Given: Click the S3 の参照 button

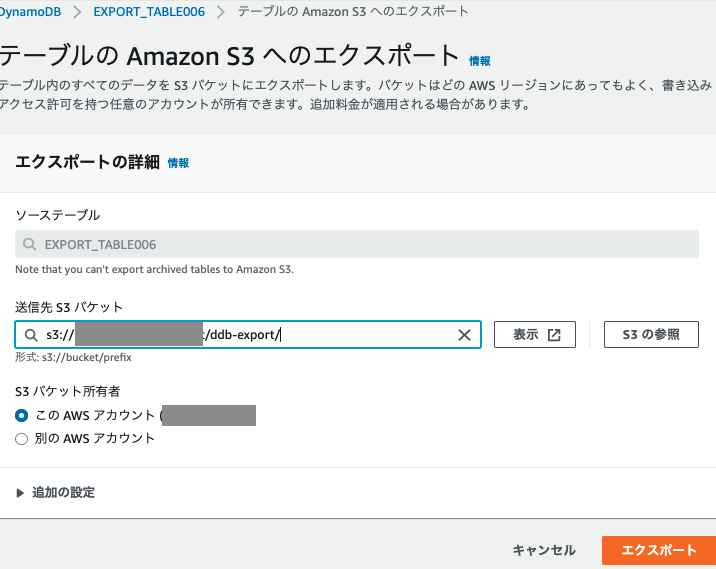Looking at the screenshot, I should pos(650,335).
